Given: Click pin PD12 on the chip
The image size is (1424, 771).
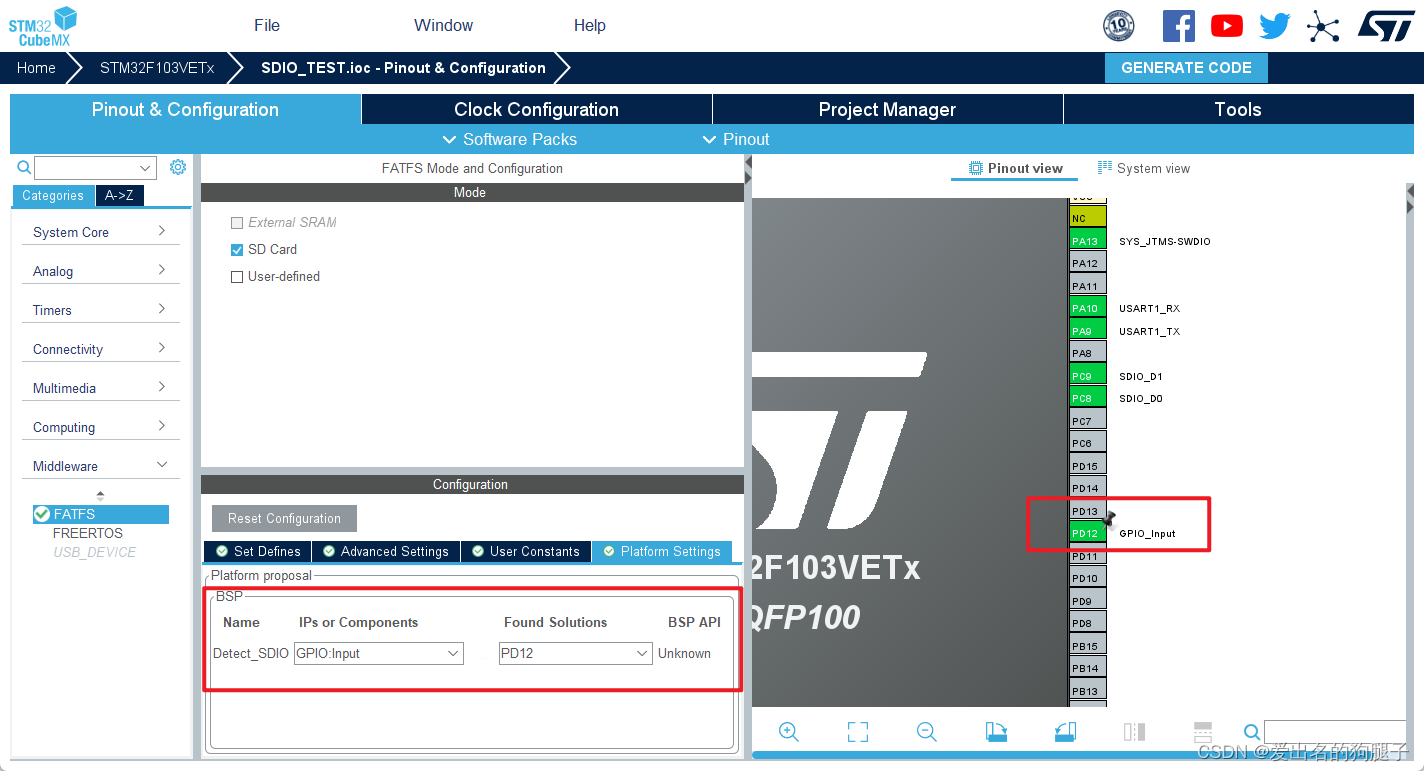Looking at the screenshot, I should 1087,533.
